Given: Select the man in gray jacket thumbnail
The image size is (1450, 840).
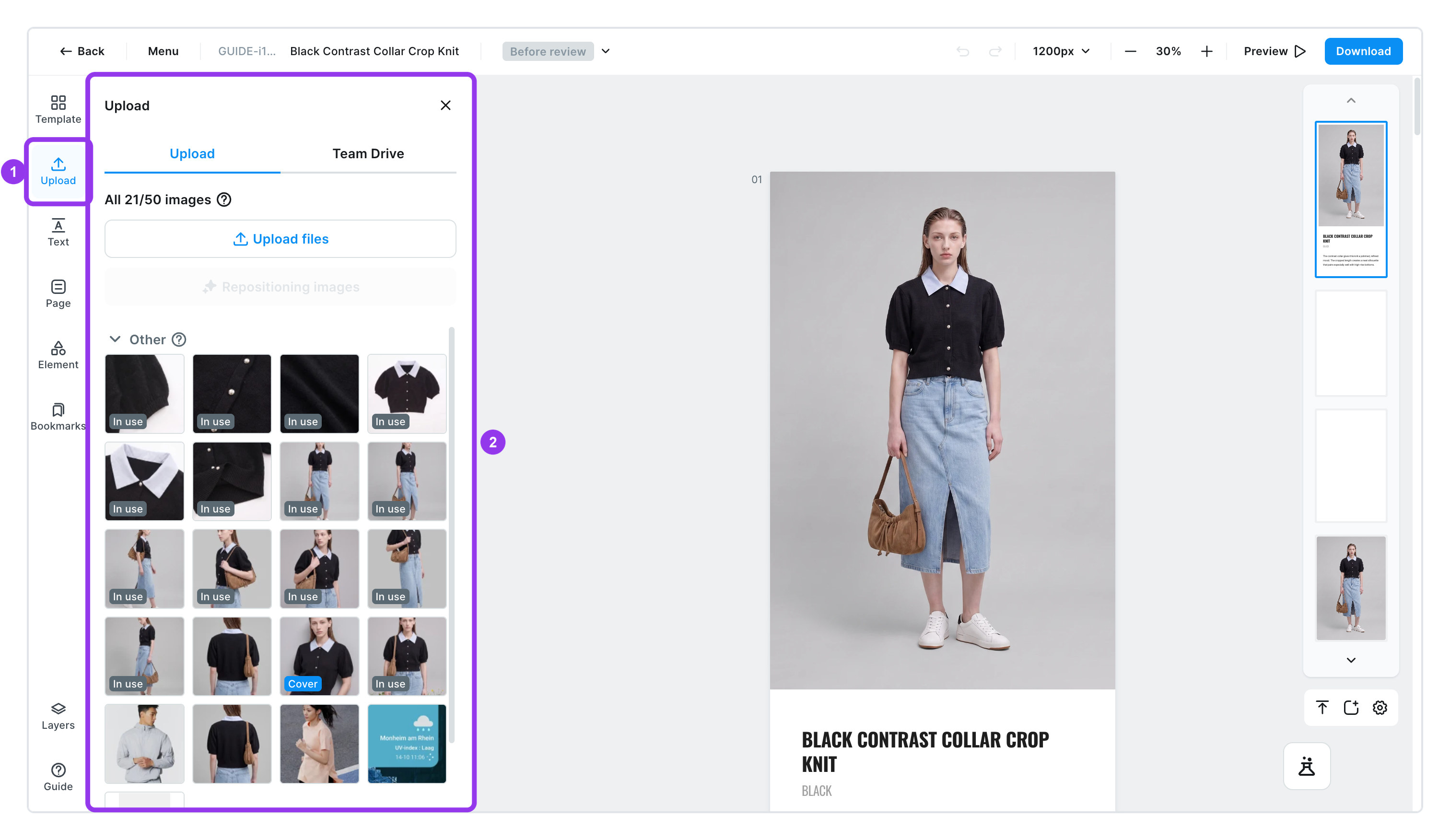Looking at the screenshot, I should point(144,743).
